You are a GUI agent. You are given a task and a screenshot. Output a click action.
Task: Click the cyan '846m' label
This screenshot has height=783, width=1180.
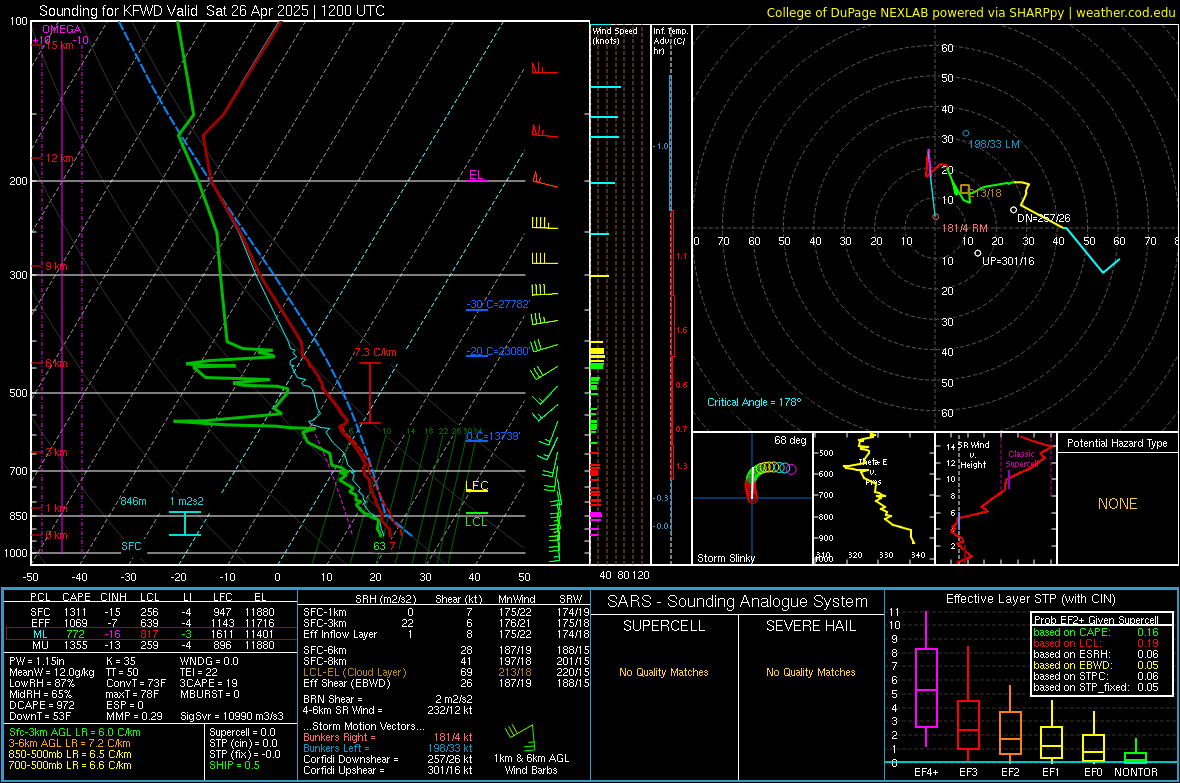click(133, 501)
